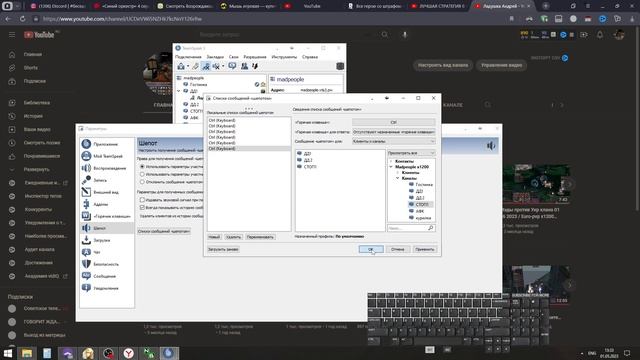Expand Развернуть in YouTube sidebar
640x360 pixels.
click(36, 169)
